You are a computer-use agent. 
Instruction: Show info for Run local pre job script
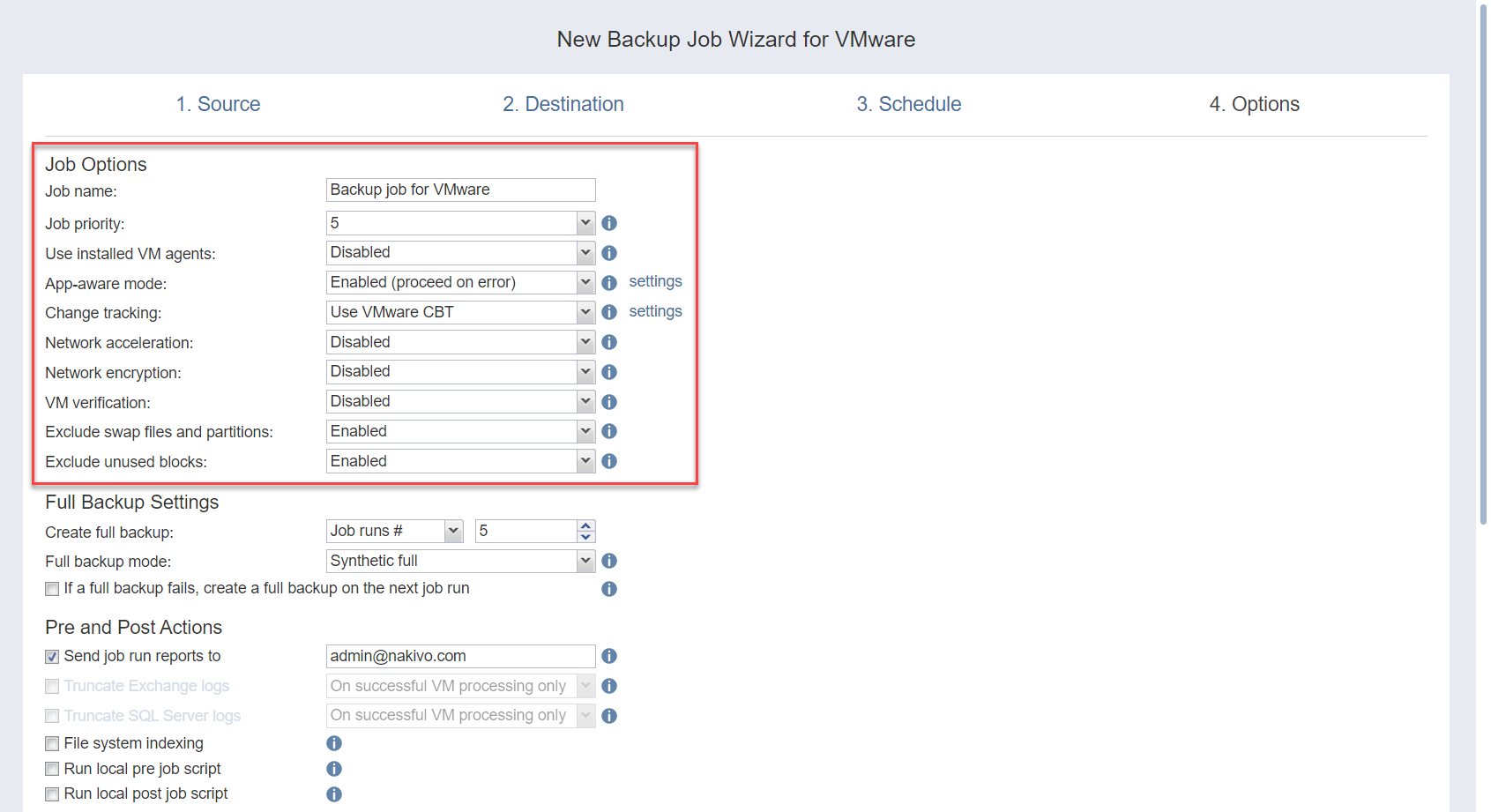pyautogui.click(x=334, y=770)
